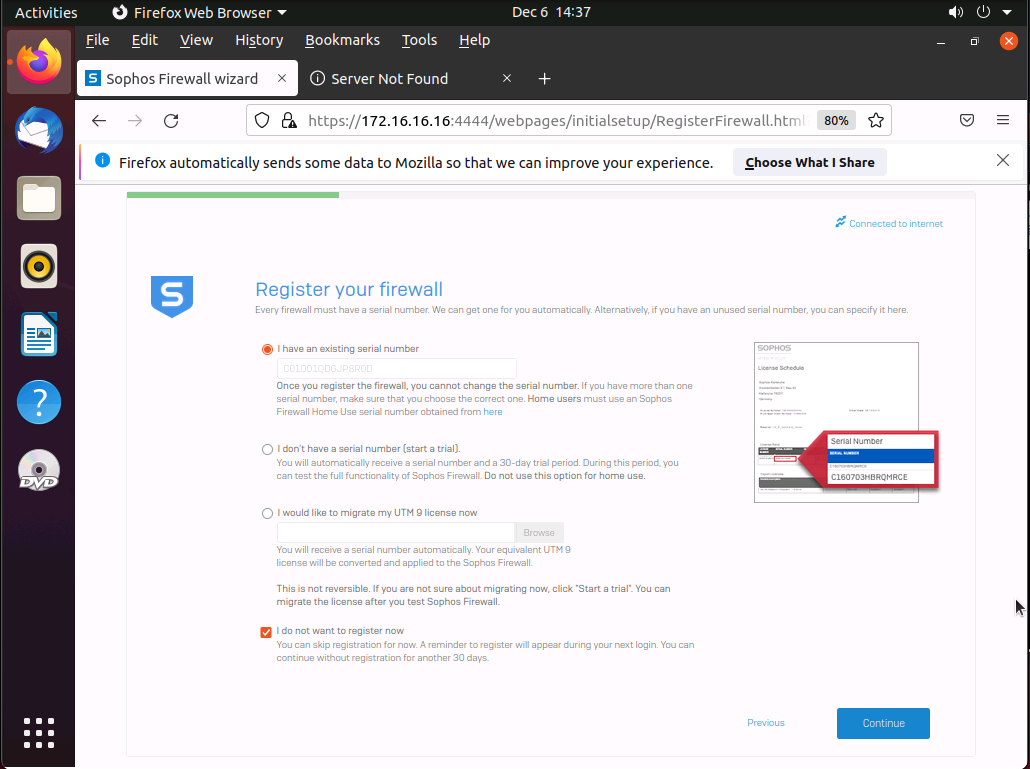Open the 80% zoom level indicator

point(835,121)
